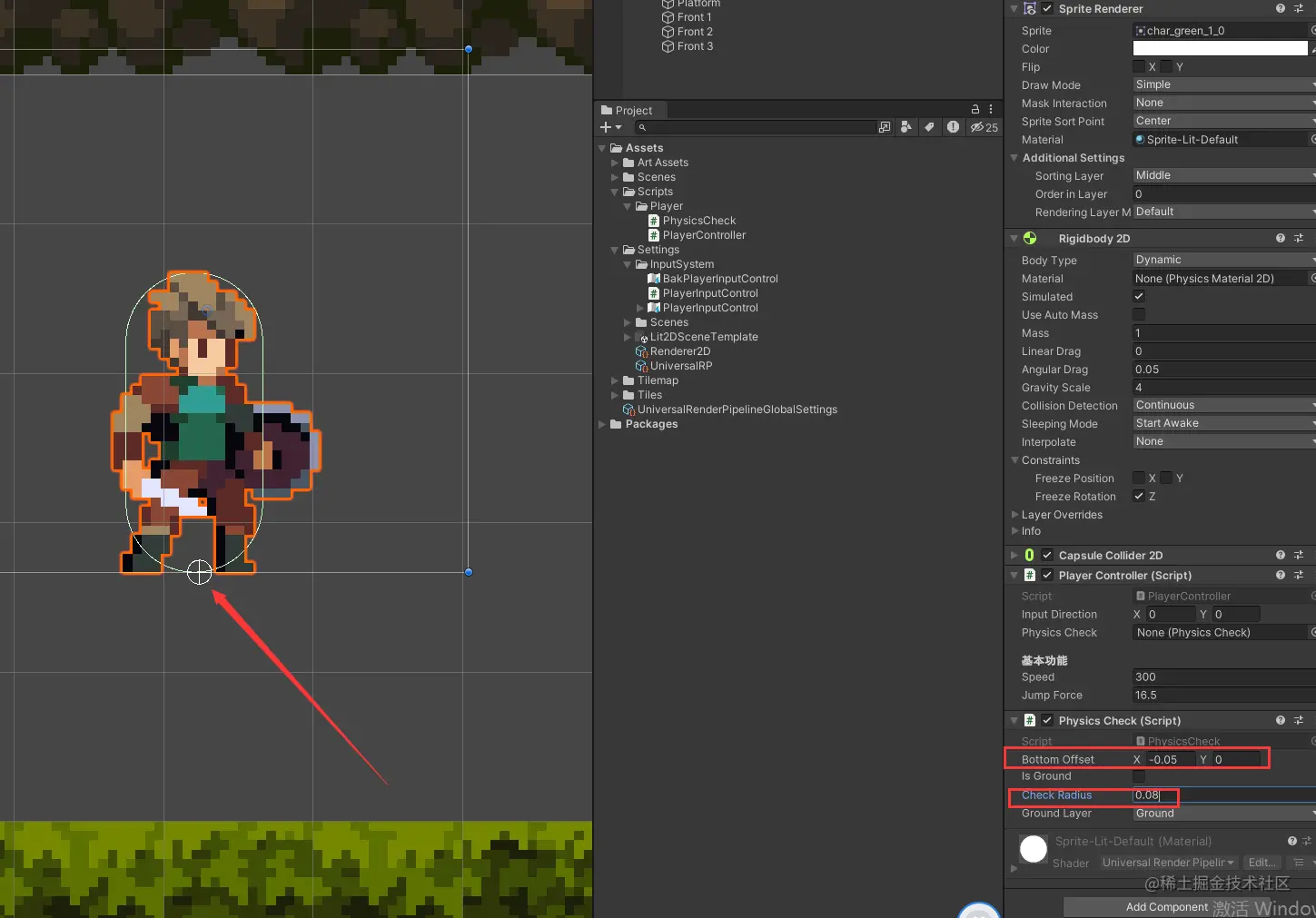1316x918 pixels.
Task: Open the Project panel add asset menu
Action: tap(610, 127)
